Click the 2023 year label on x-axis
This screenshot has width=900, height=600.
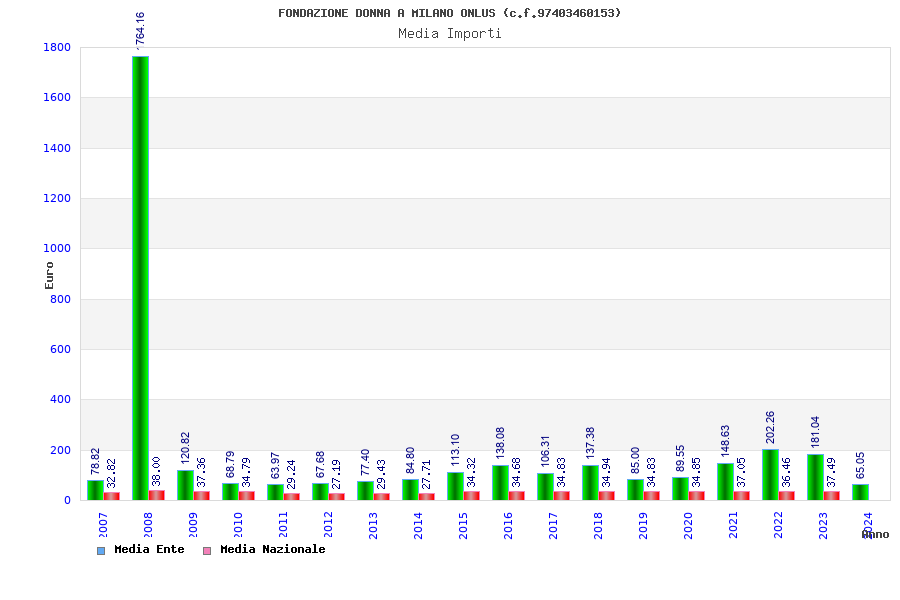point(823,525)
